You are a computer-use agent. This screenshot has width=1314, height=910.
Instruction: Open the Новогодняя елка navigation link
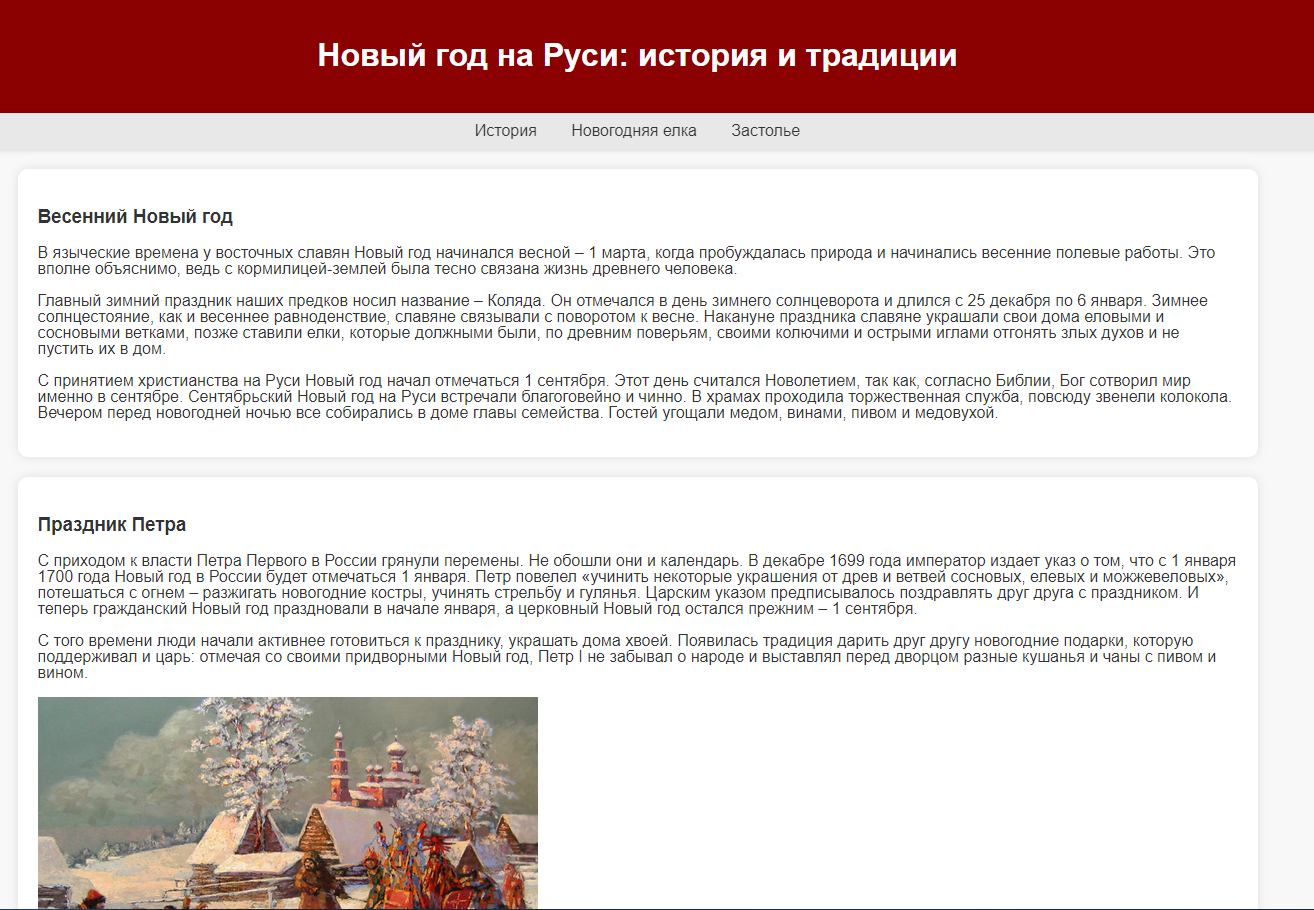coord(634,131)
